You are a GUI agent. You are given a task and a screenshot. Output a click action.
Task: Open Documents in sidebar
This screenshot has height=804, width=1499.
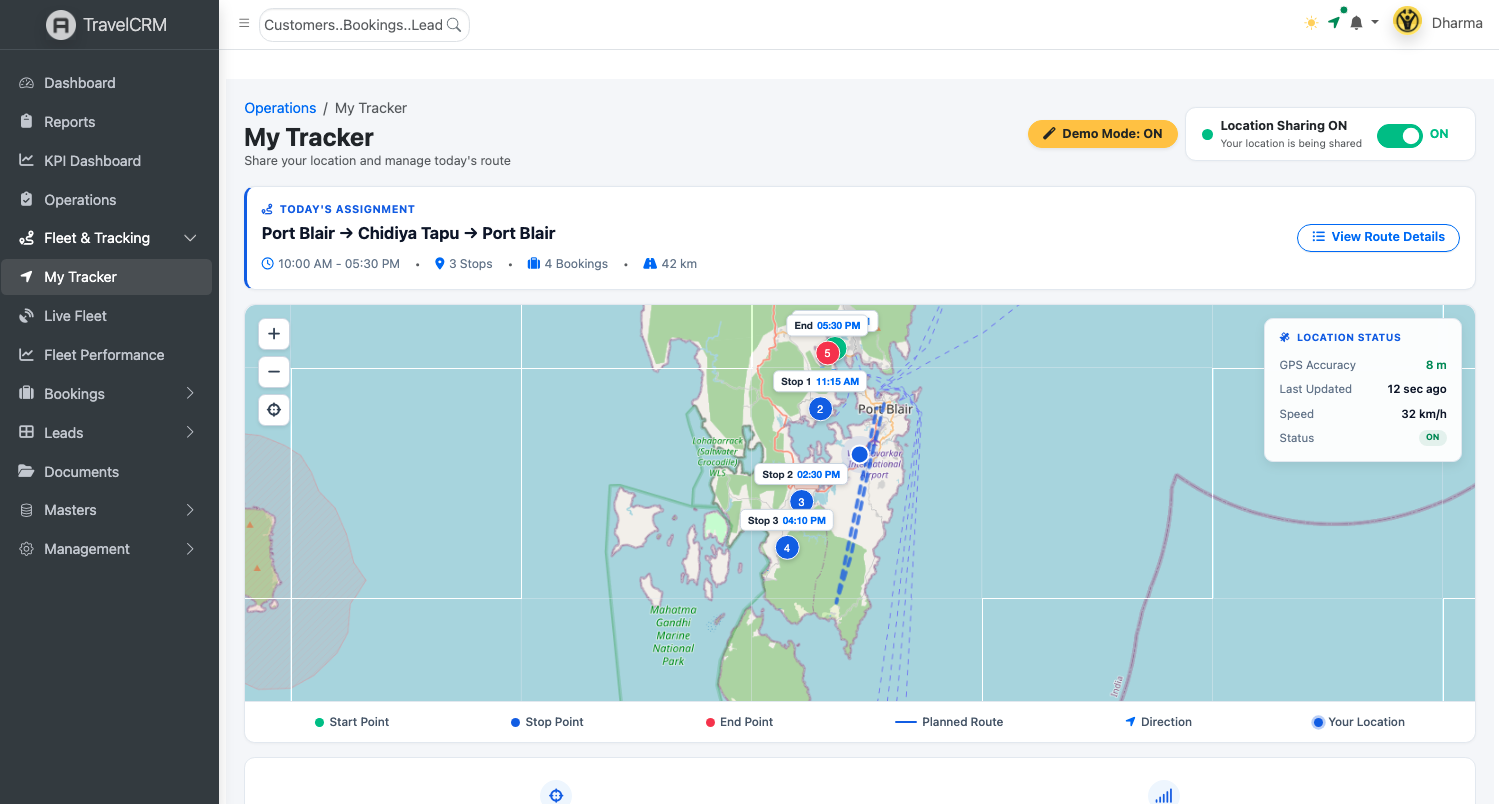tap(107, 472)
